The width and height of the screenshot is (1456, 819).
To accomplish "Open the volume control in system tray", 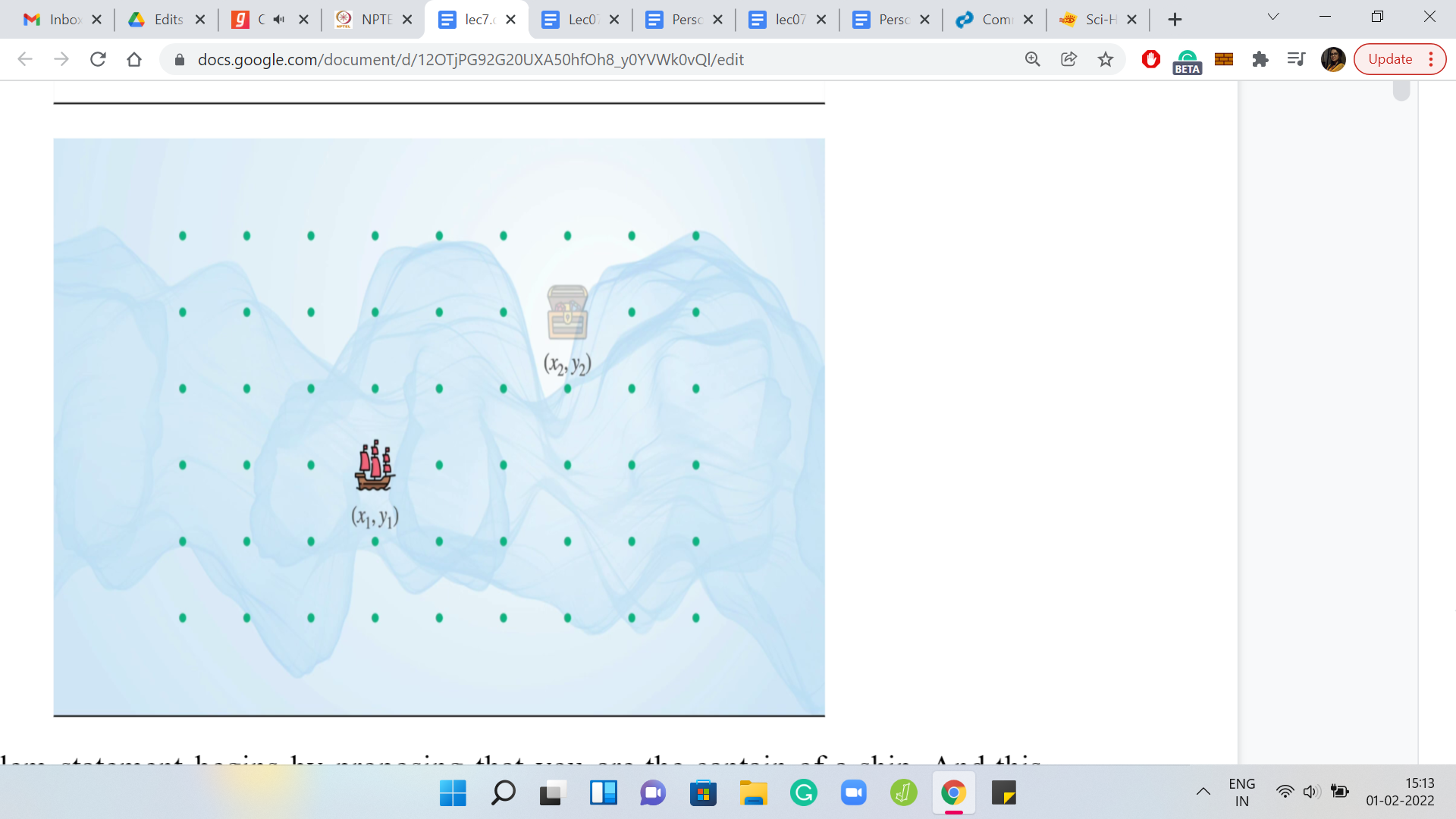I will tap(1311, 792).
